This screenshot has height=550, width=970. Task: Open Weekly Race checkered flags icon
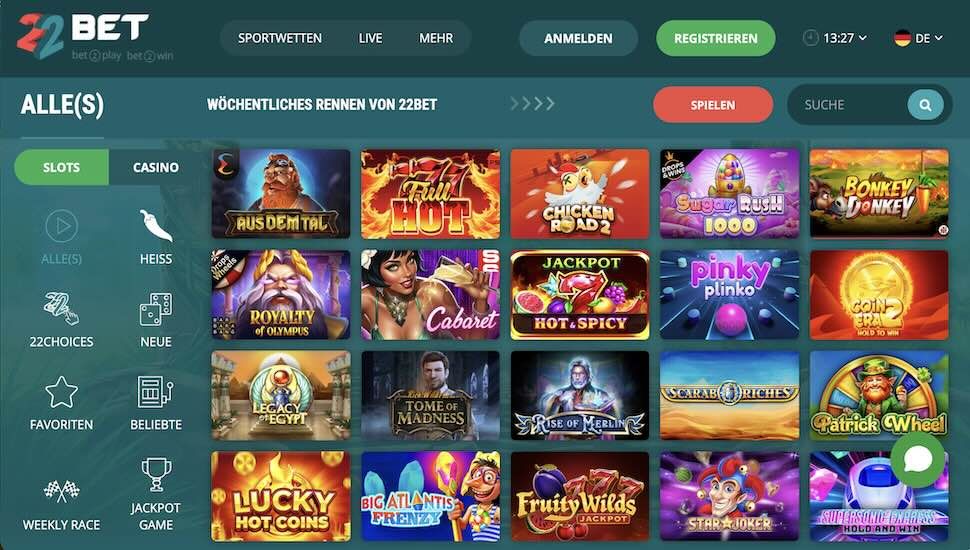(61, 491)
